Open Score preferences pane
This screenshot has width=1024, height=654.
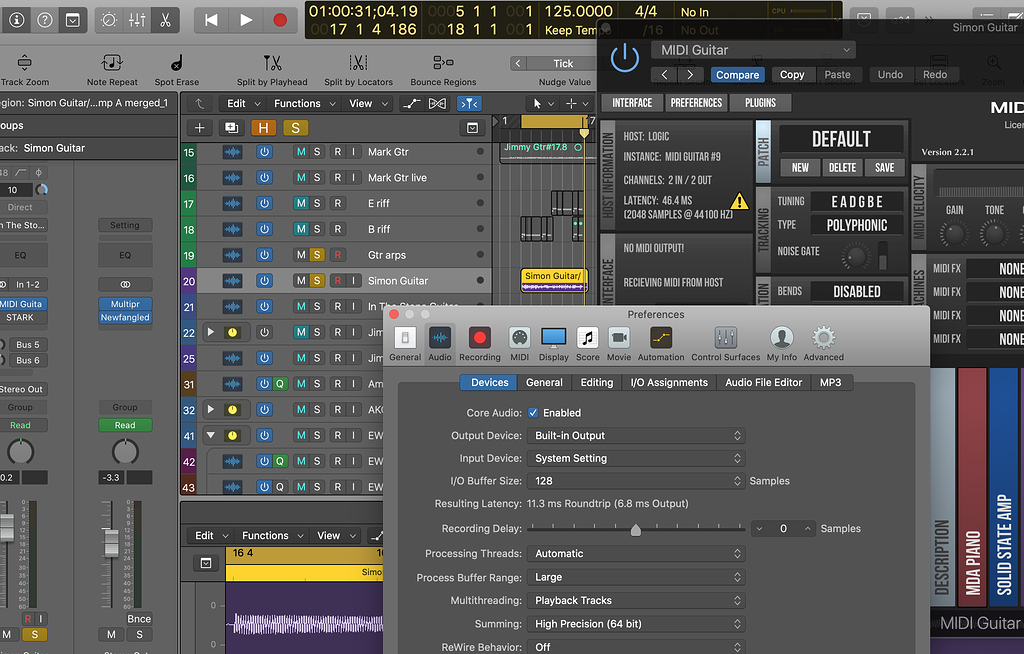point(587,340)
